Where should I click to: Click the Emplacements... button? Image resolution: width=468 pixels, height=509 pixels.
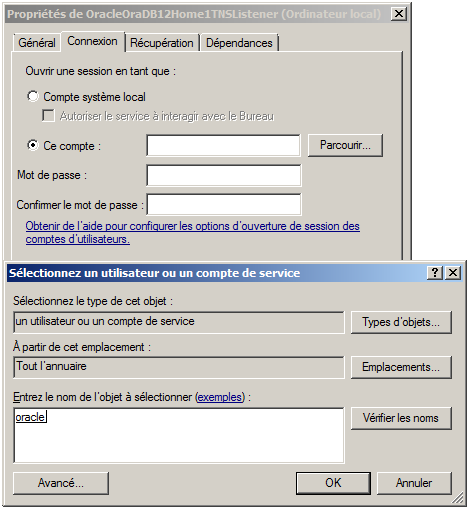point(401,367)
